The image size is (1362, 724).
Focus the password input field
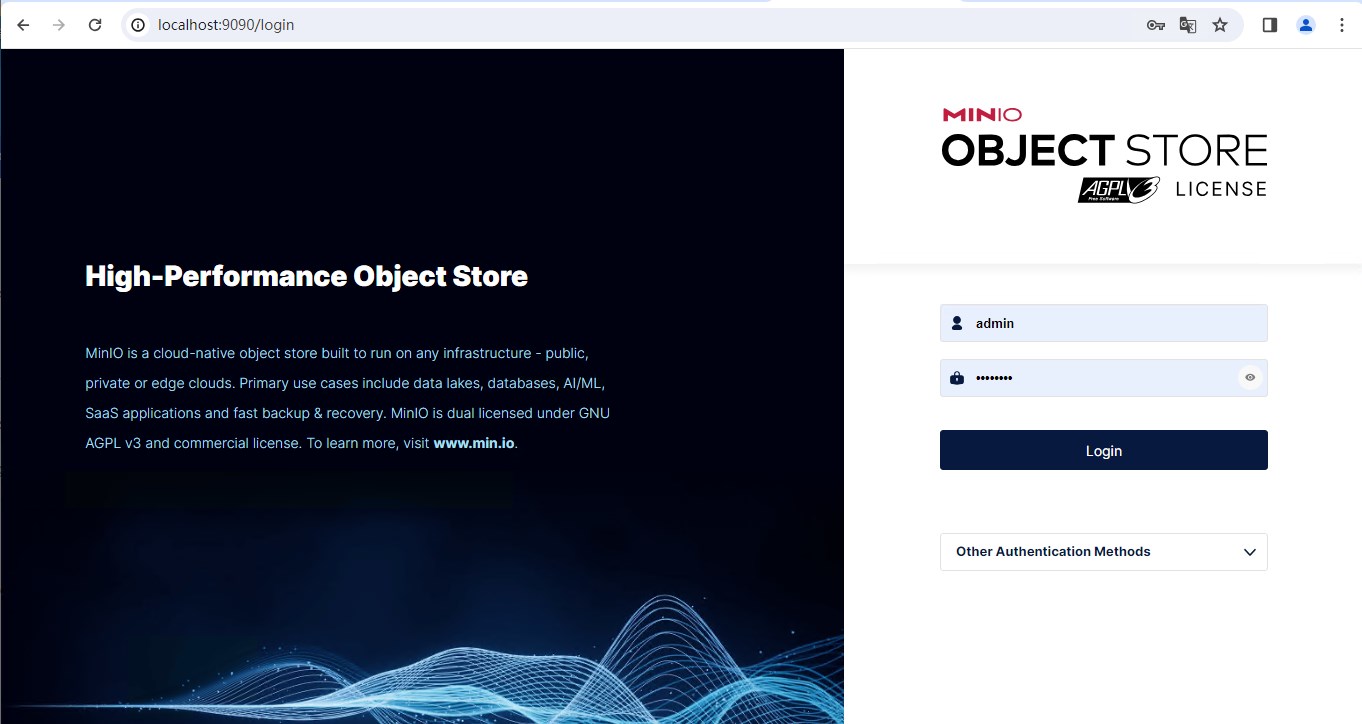[x=1104, y=378]
